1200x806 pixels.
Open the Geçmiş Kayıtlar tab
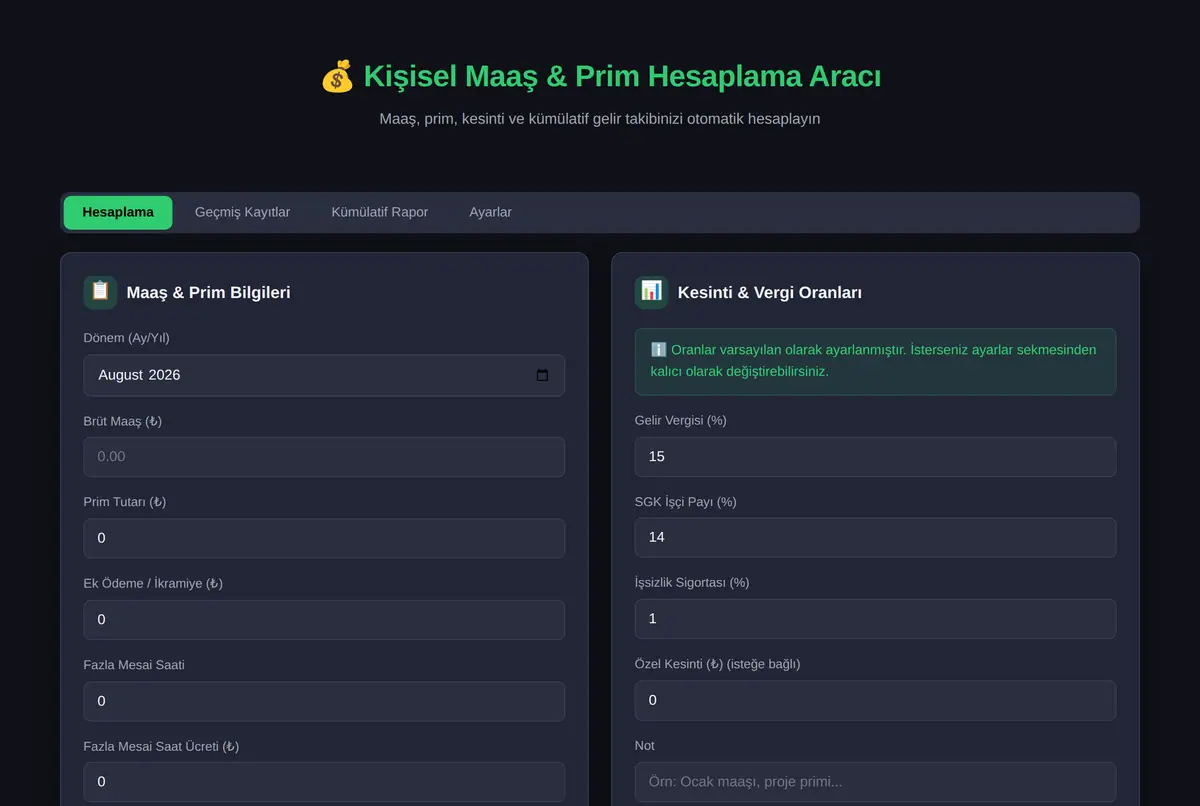coord(242,212)
